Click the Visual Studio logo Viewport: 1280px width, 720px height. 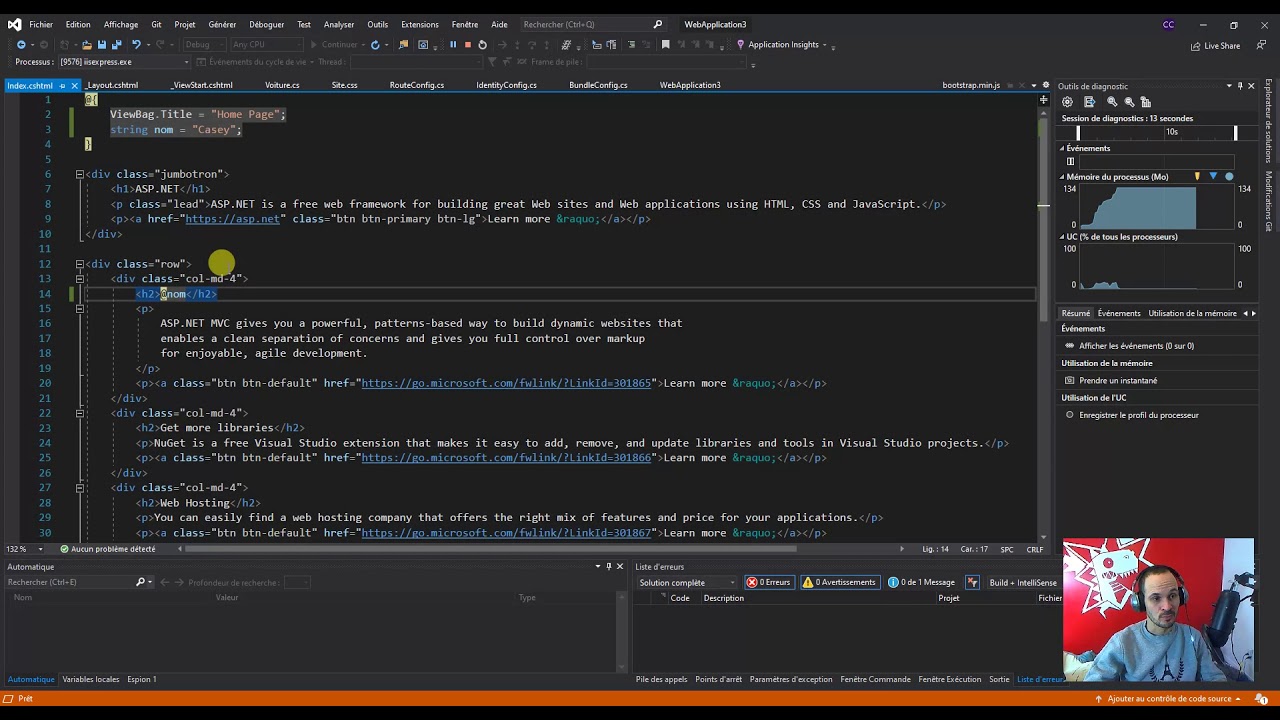14,24
